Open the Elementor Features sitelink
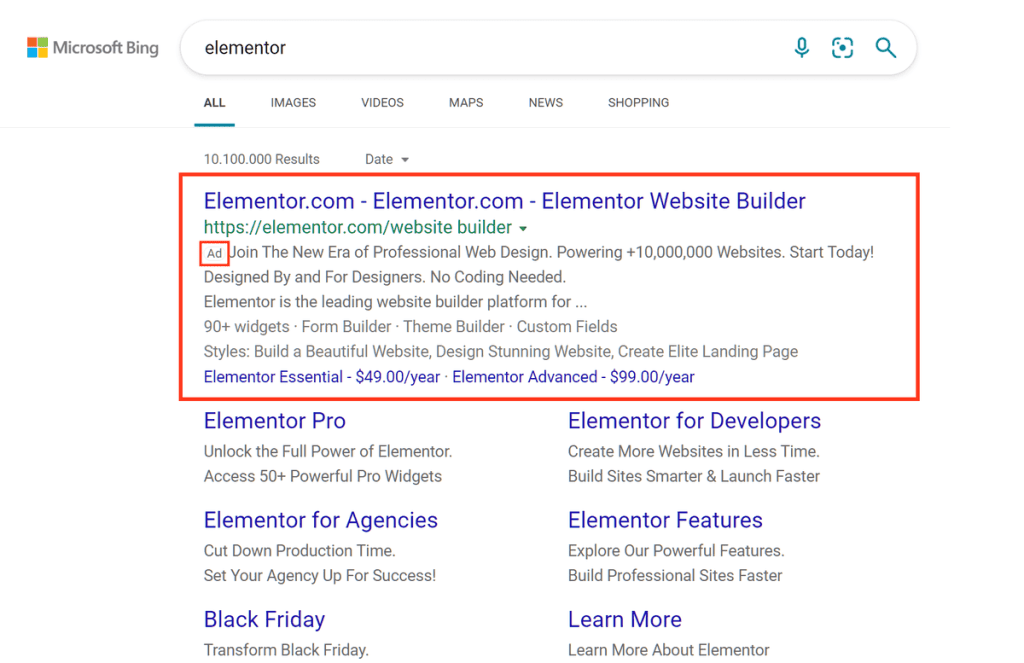Image resolution: width=1024 pixels, height=663 pixels. (665, 520)
